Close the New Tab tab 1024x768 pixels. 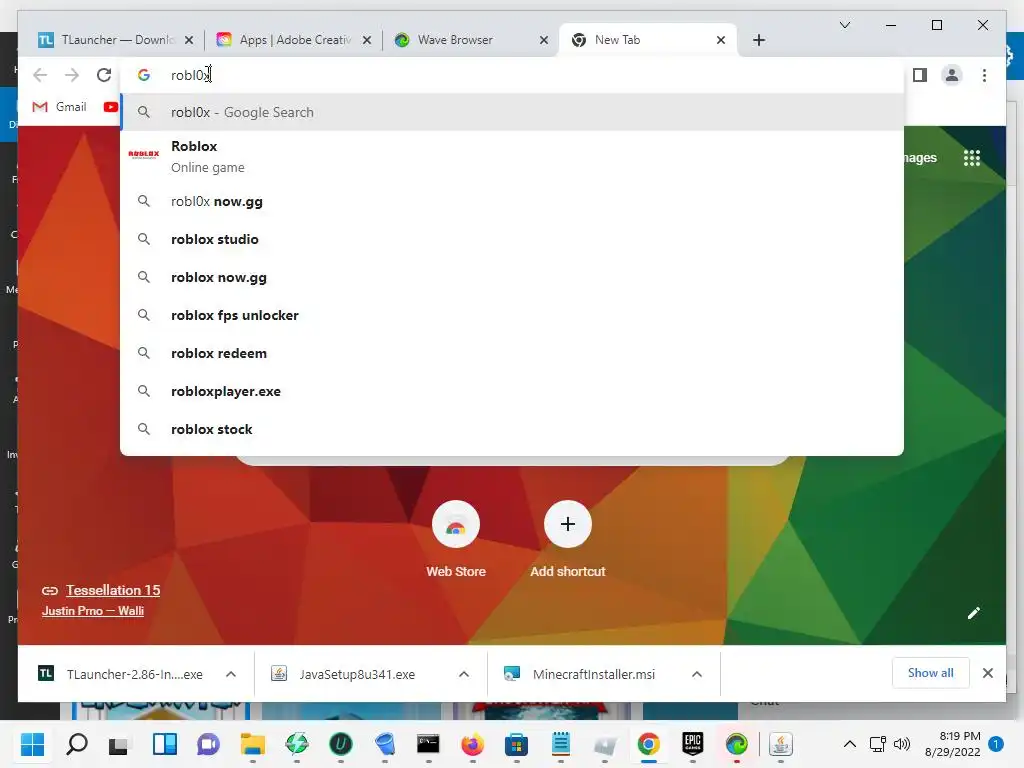tap(721, 40)
